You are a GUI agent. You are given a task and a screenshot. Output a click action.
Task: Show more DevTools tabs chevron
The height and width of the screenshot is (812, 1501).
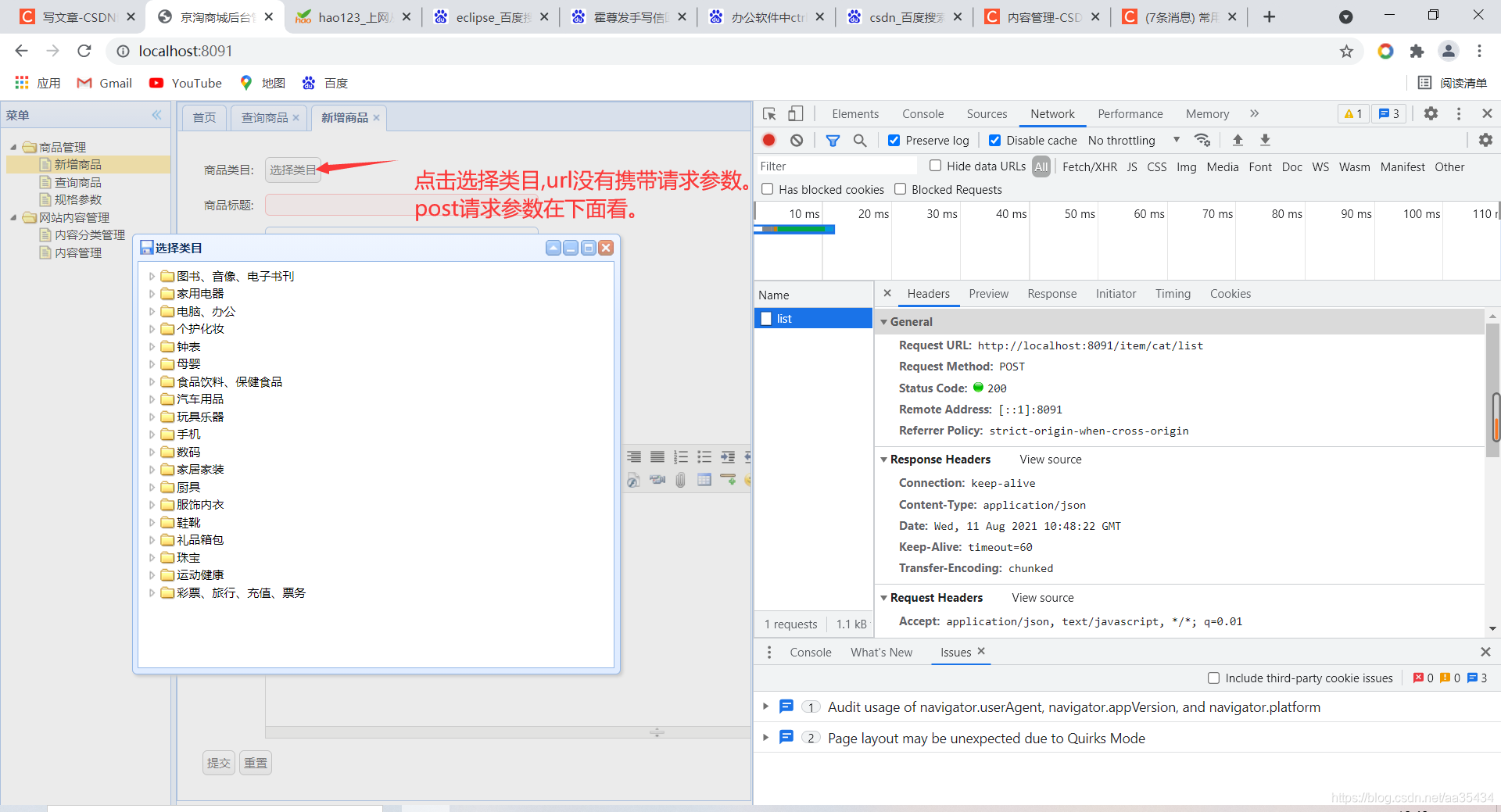coord(1255,114)
